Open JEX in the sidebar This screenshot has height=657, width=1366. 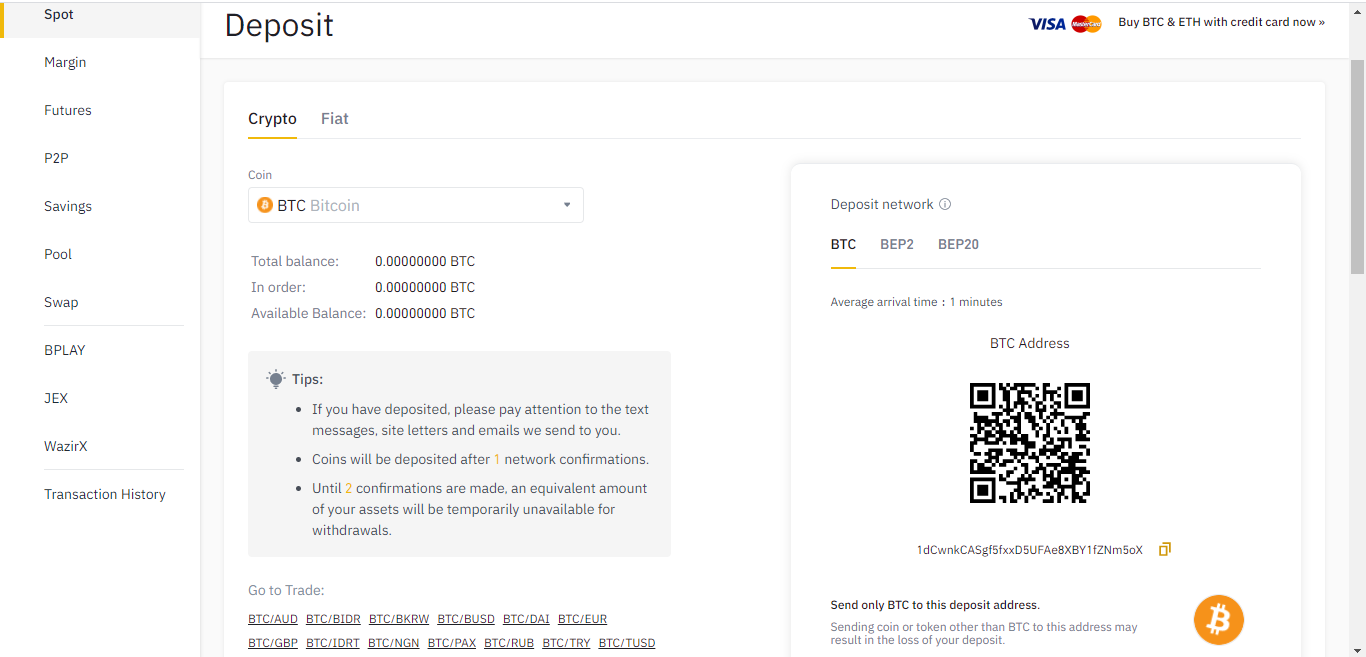56,398
